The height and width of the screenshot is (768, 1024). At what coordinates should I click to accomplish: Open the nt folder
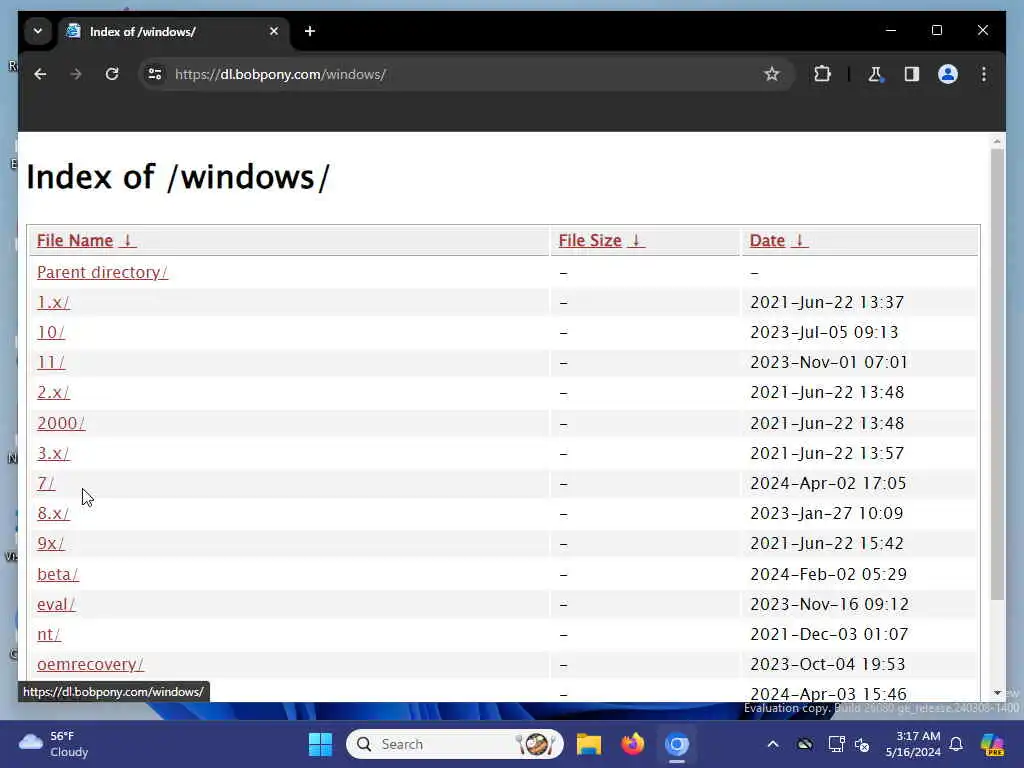[48, 634]
